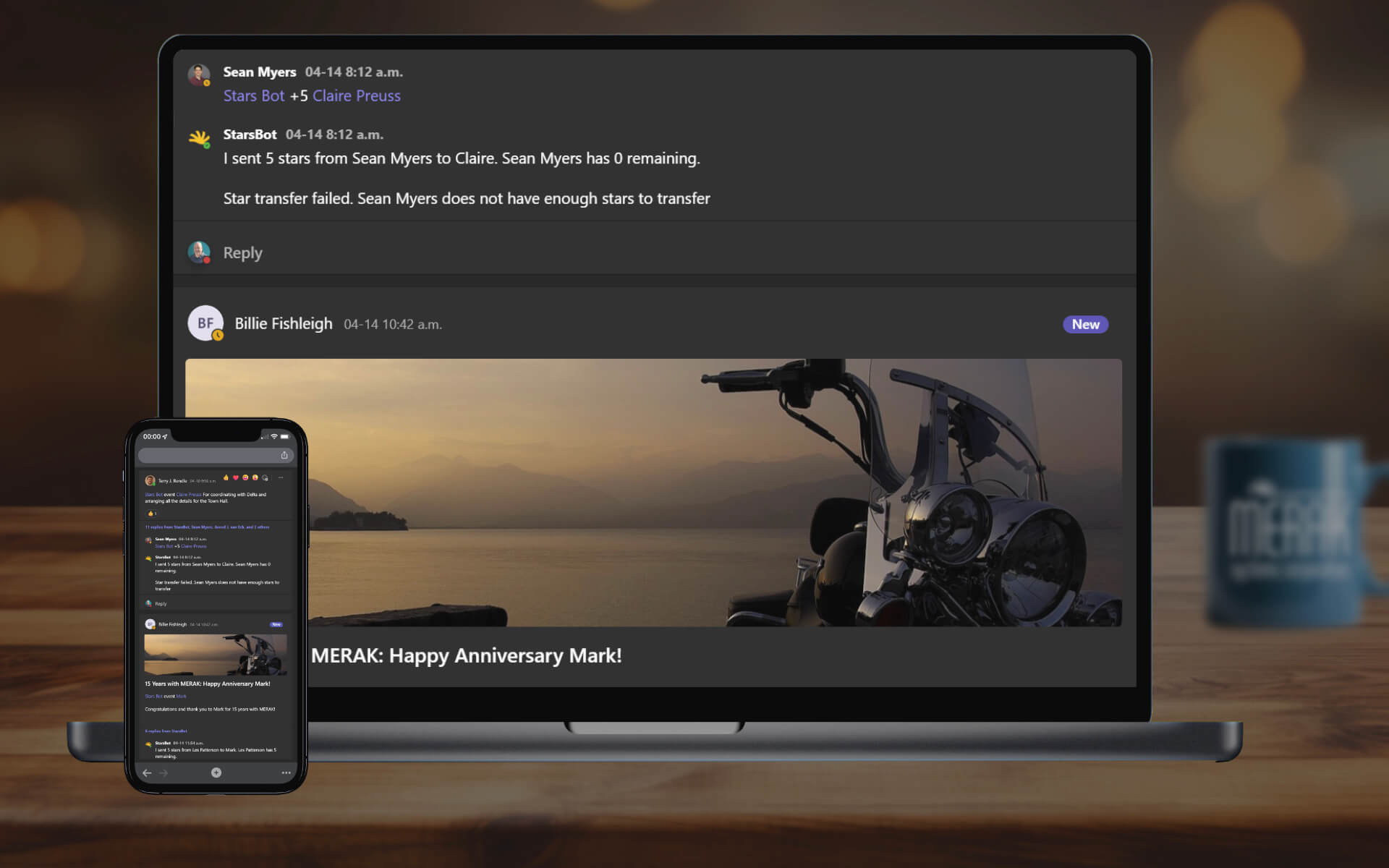Tap the share icon in phone address bar

284,455
